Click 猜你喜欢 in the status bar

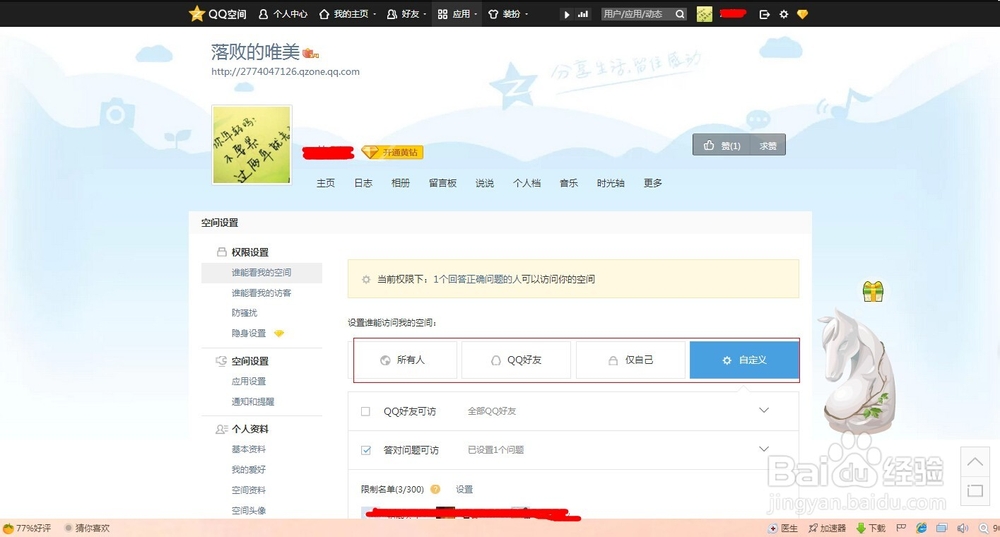(87, 528)
